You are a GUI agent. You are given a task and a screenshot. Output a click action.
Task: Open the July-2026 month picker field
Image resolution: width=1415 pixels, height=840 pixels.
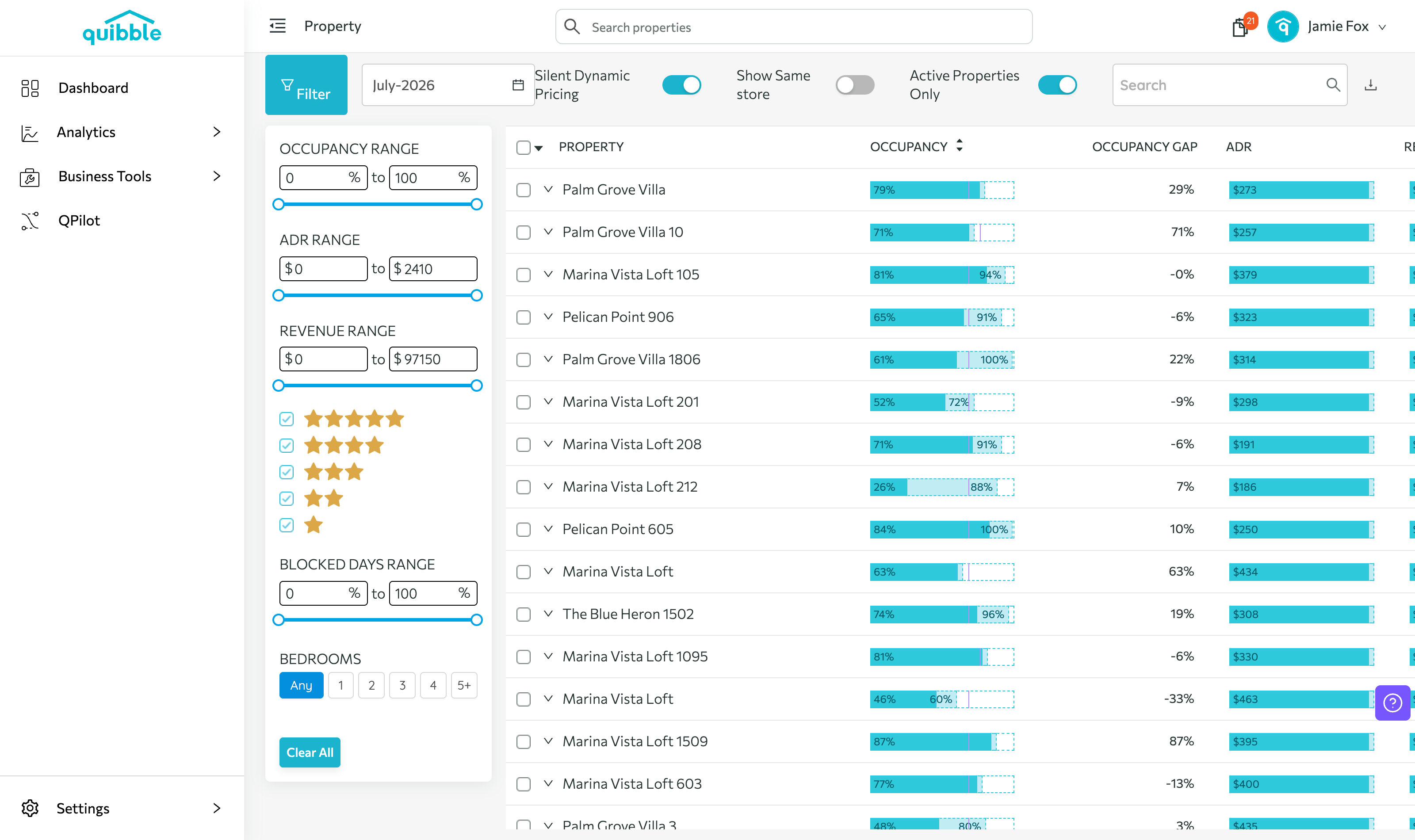coord(447,85)
